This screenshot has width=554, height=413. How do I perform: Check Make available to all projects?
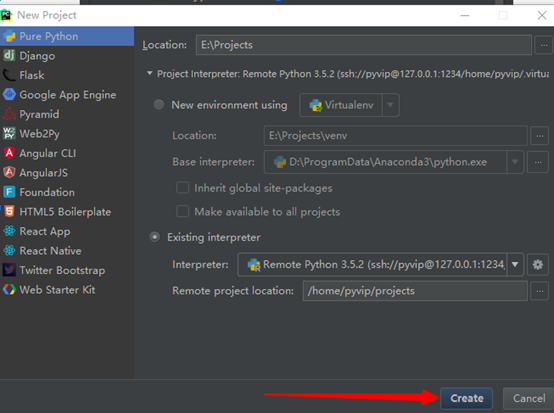point(183,211)
